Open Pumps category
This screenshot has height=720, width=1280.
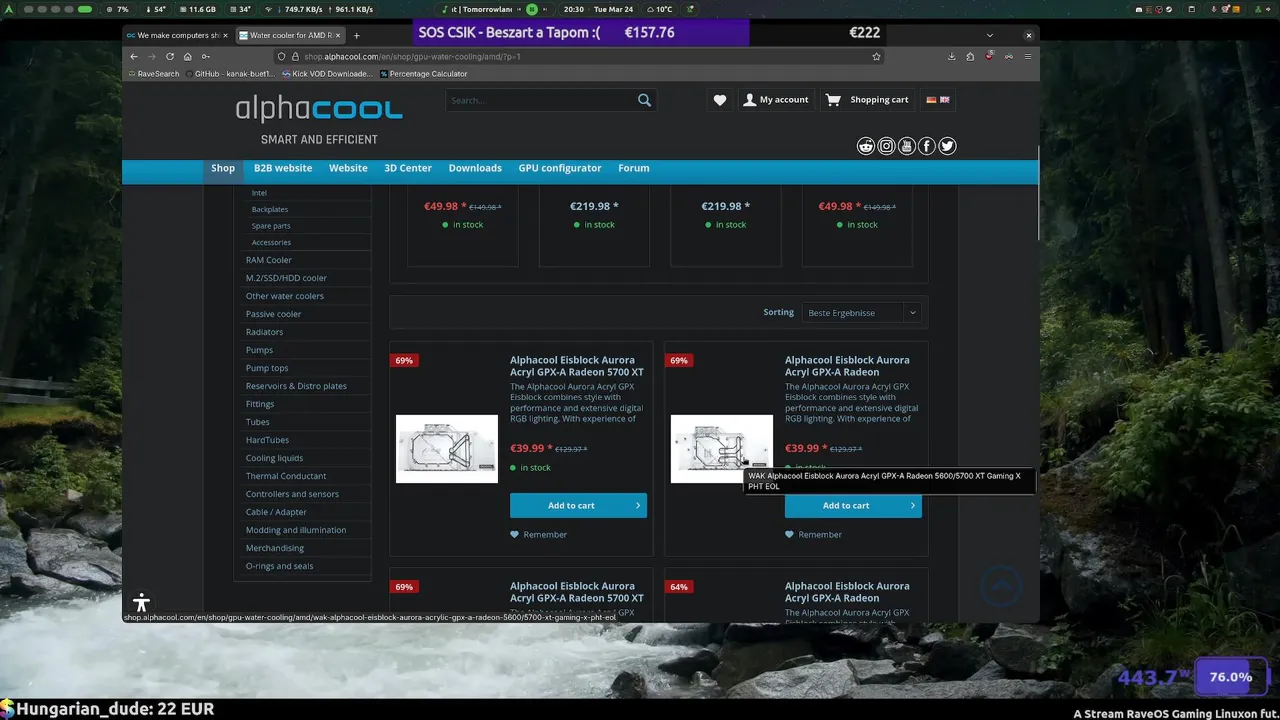[x=259, y=350]
